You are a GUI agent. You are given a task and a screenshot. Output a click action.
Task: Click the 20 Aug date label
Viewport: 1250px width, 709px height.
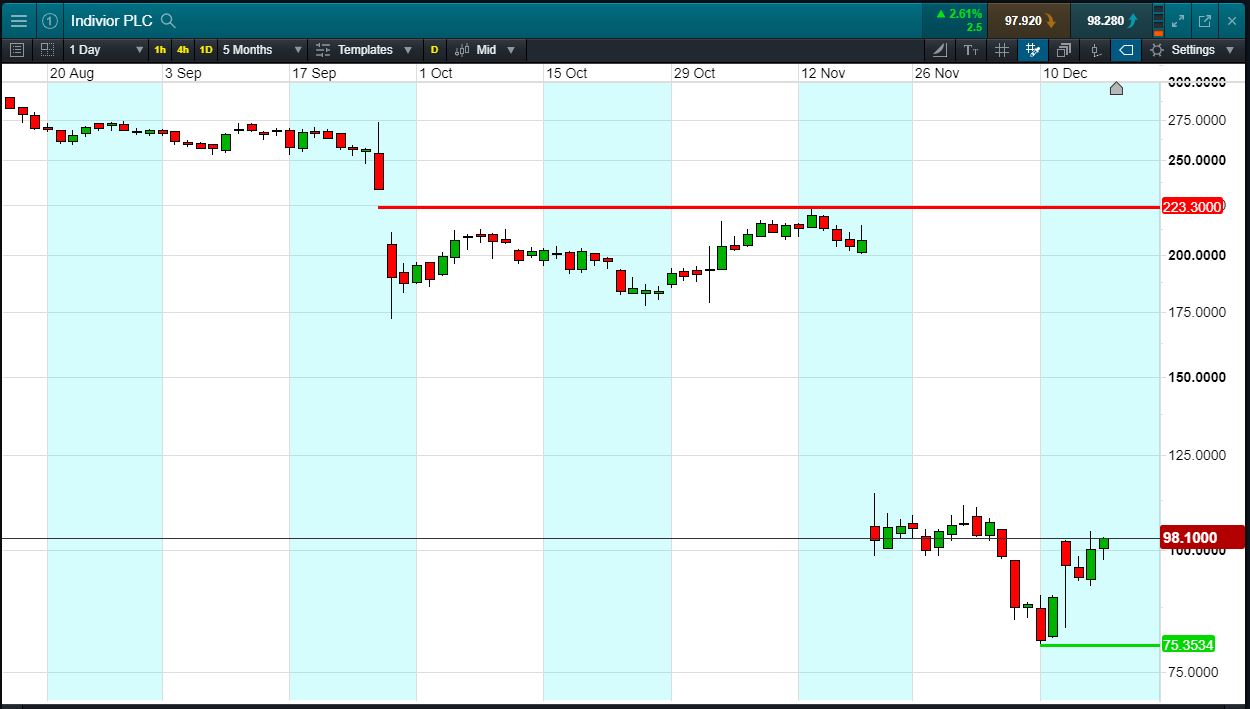coord(72,73)
